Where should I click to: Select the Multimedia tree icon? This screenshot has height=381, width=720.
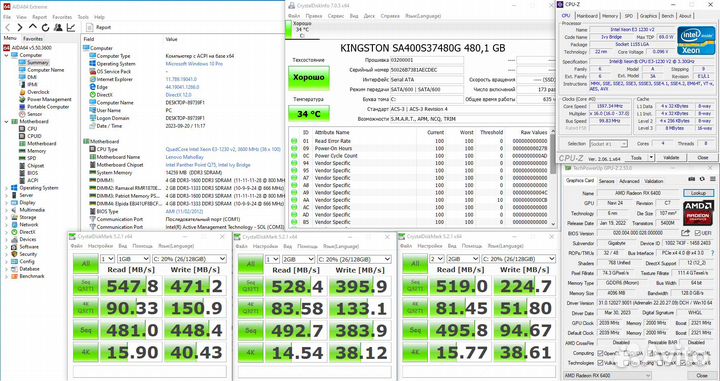[x=14, y=210]
